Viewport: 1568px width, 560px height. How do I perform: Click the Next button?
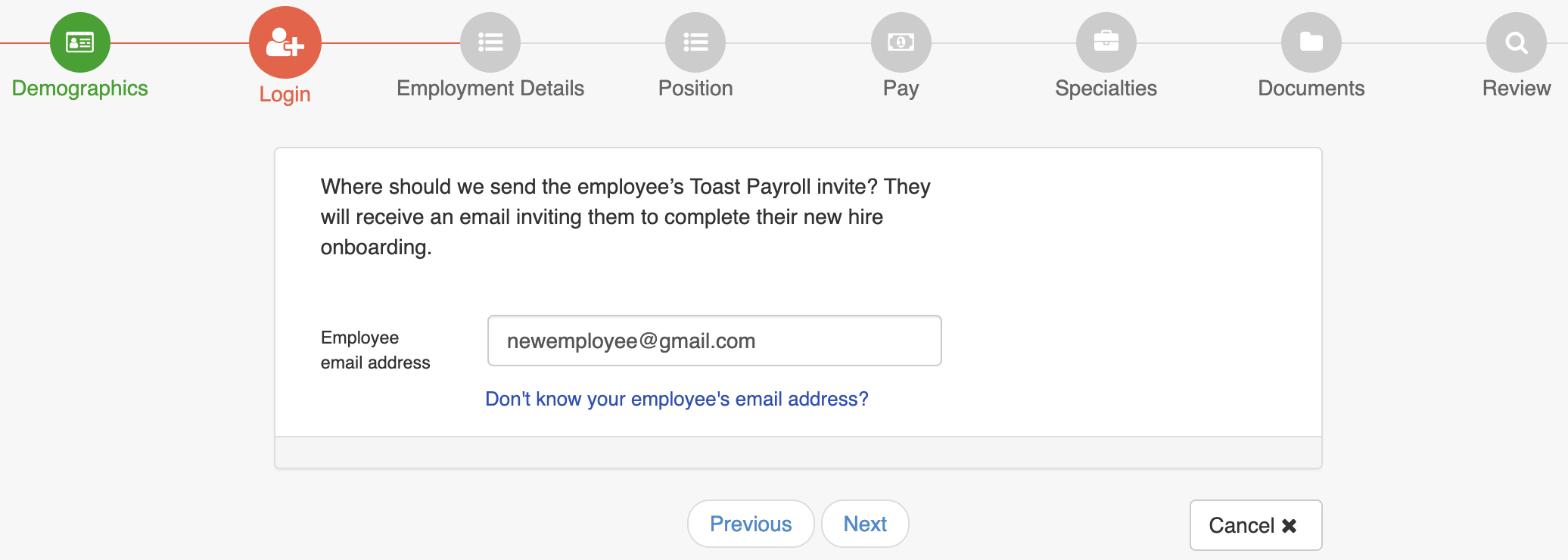pyautogui.click(x=865, y=524)
